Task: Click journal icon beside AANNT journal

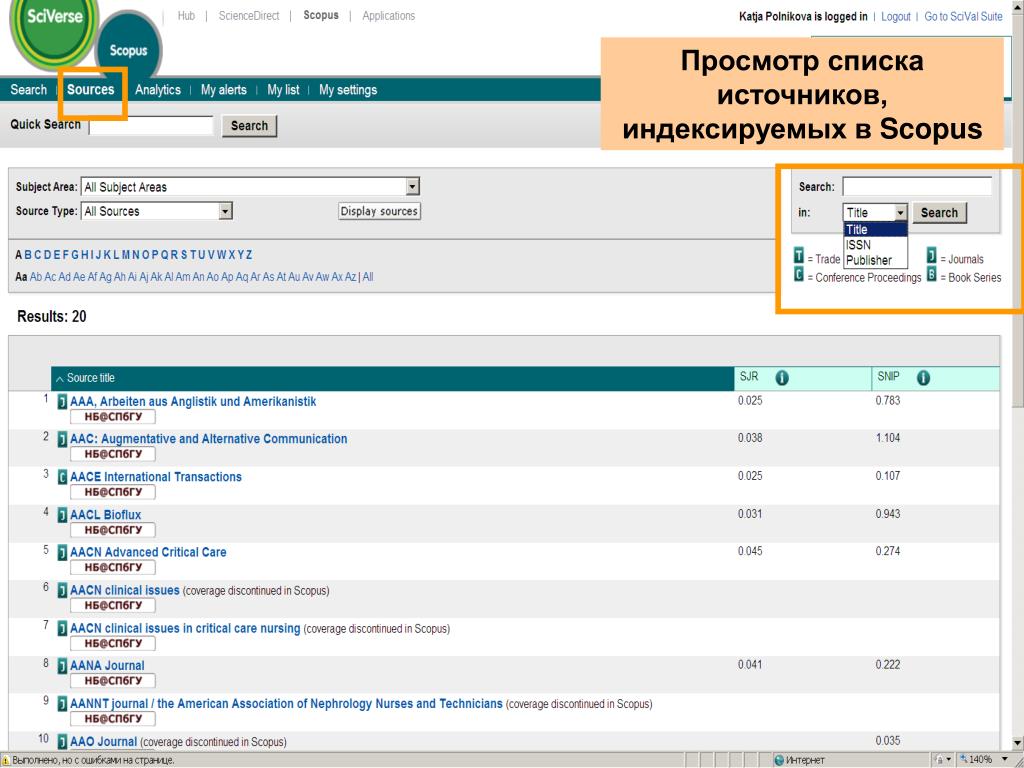Action: (x=62, y=704)
